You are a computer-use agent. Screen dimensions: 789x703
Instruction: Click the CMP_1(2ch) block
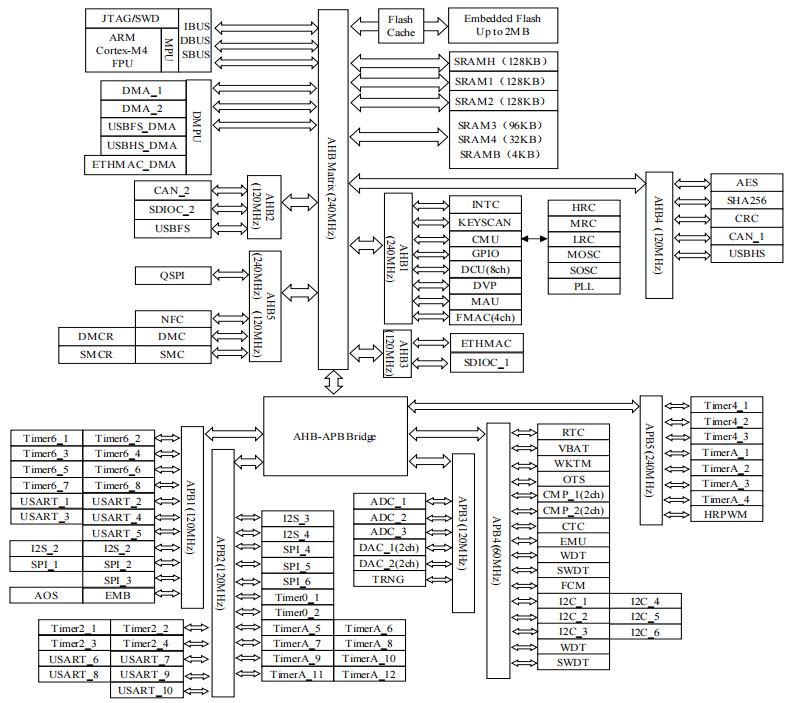tap(573, 495)
